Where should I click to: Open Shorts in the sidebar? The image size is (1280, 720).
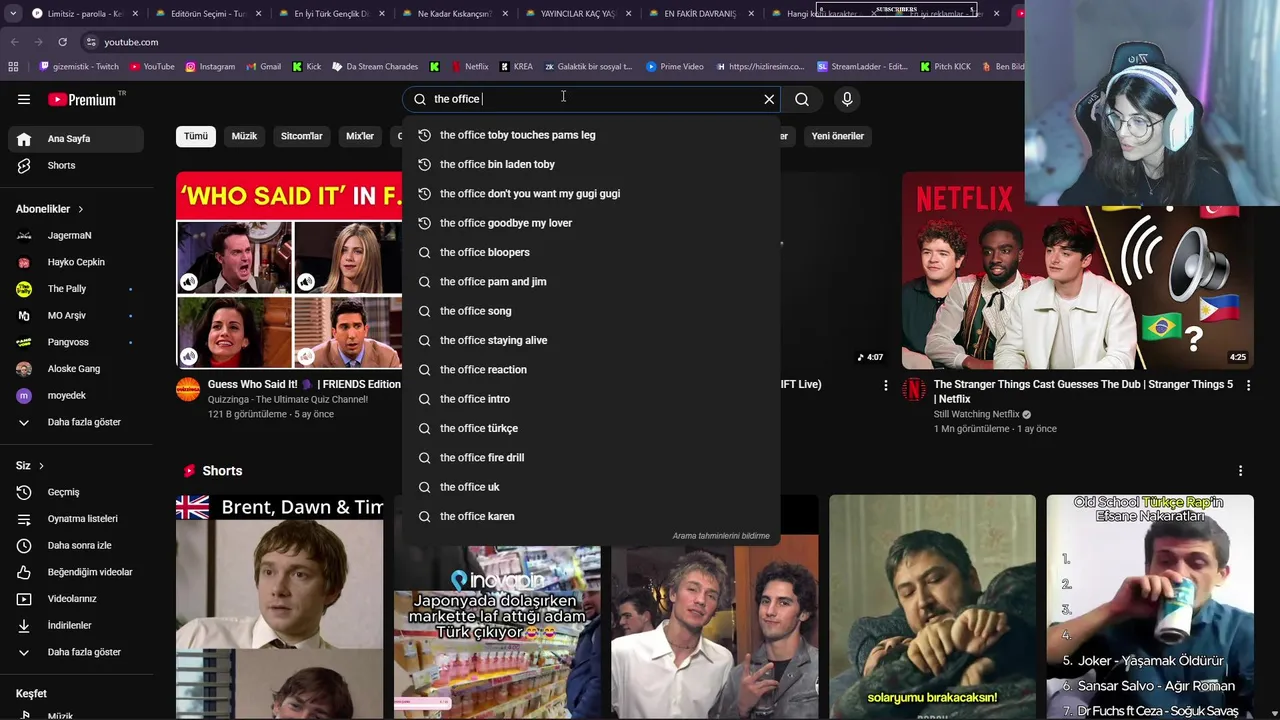click(76, 165)
